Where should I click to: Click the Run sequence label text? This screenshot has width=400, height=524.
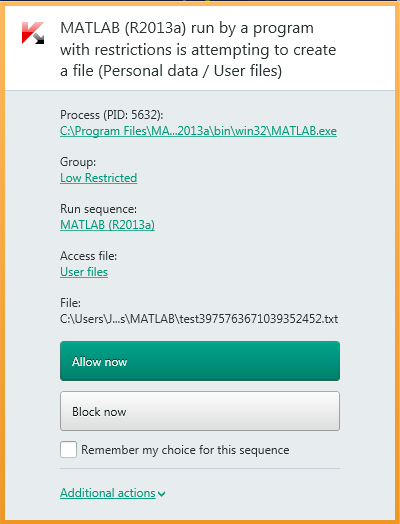[x=98, y=209]
